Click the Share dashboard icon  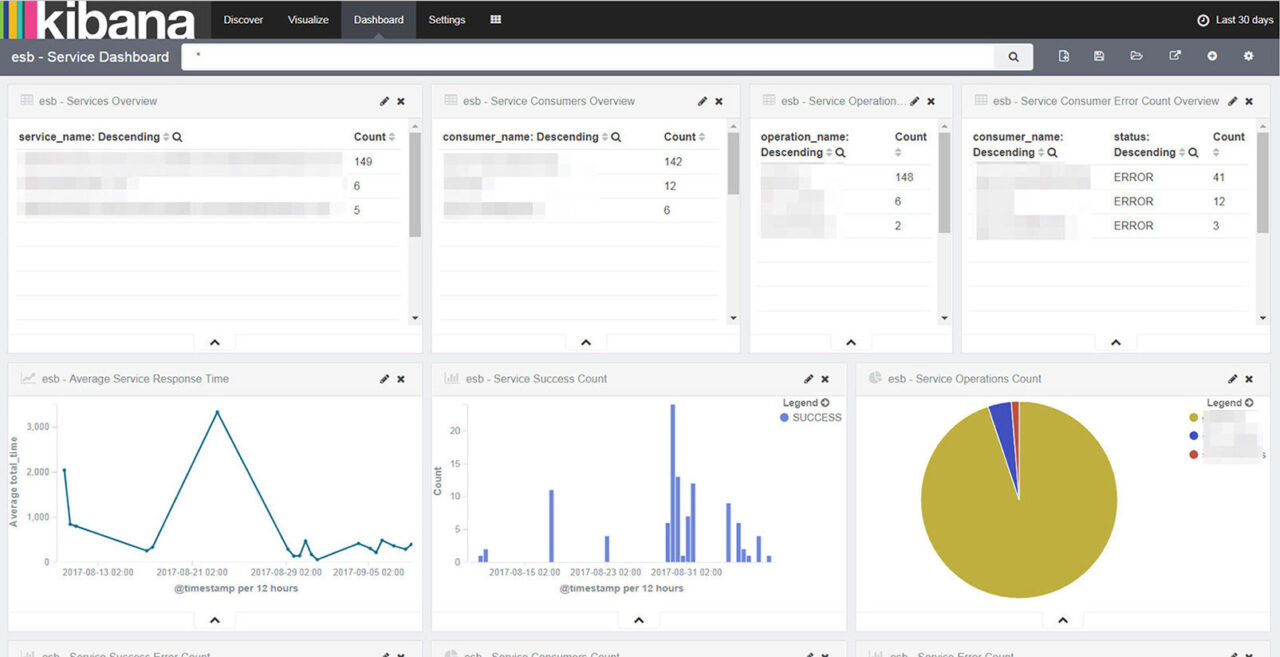click(1175, 57)
